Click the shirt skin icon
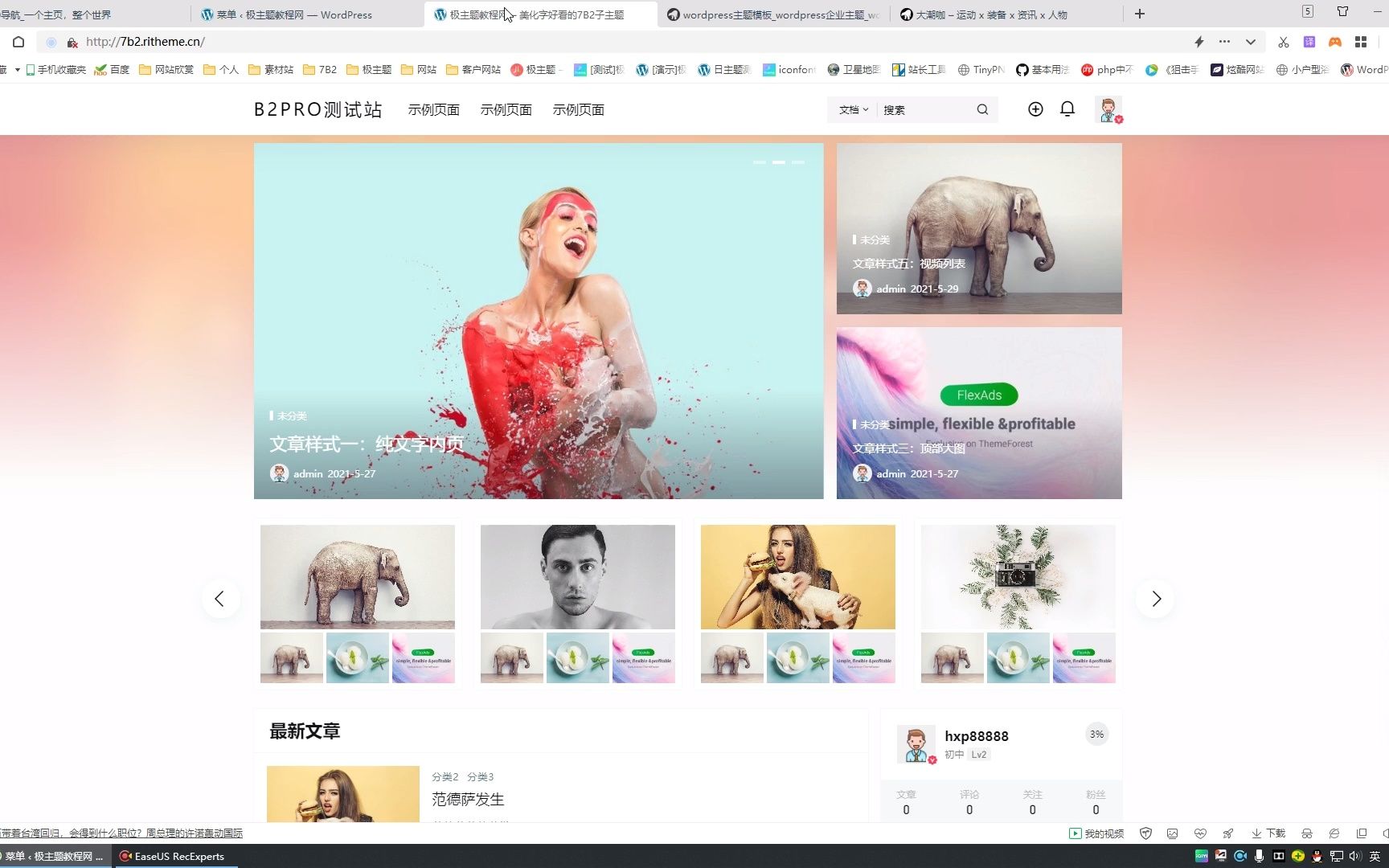The width and height of the screenshot is (1389, 868). coord(1342,11)
